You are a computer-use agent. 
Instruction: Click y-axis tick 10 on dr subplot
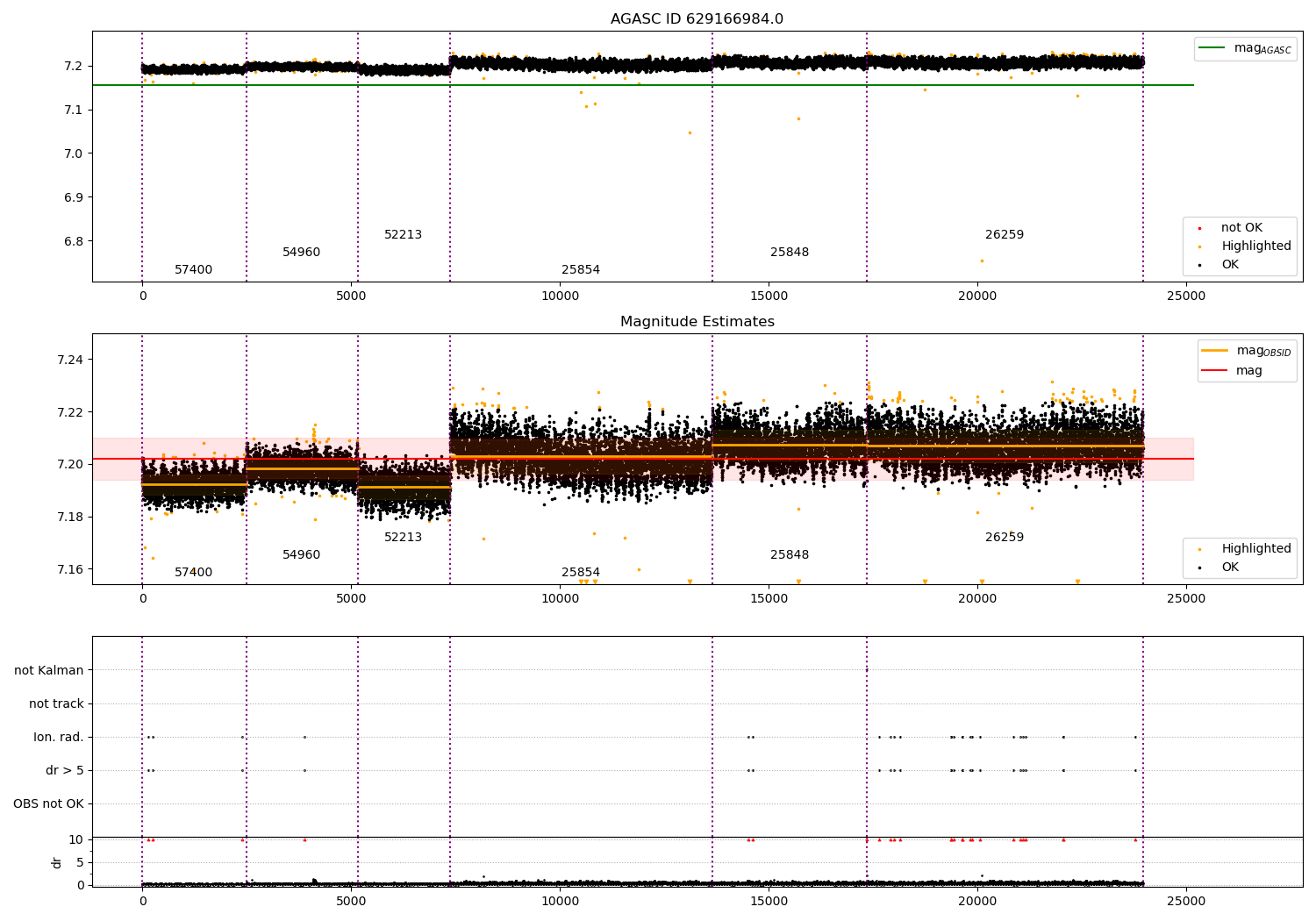[76, 839]
